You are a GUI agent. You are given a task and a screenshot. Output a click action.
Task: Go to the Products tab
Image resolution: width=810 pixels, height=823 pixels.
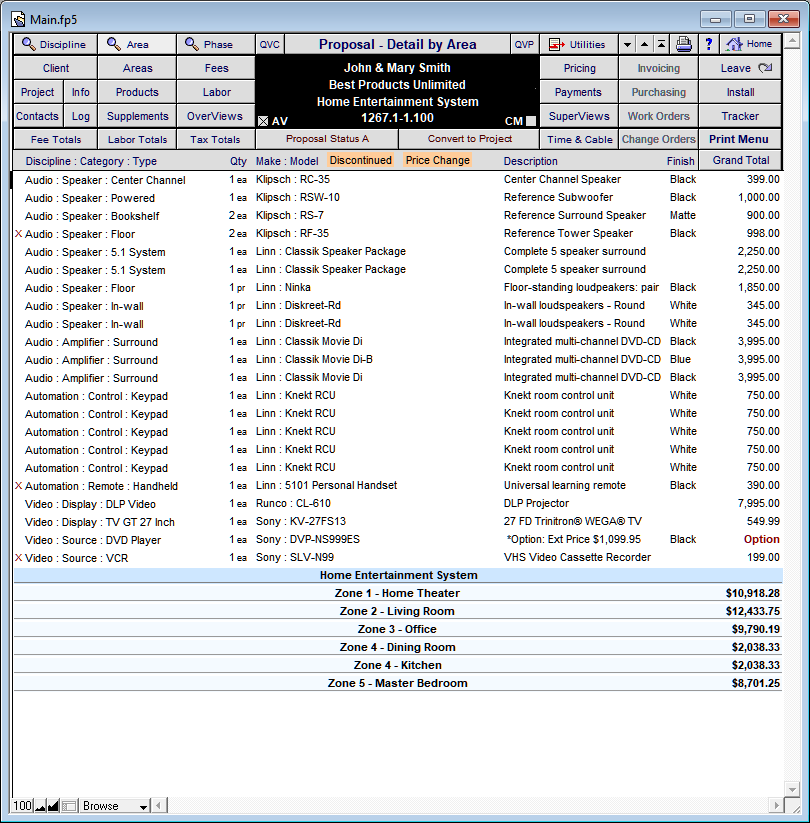pos(137,92)
